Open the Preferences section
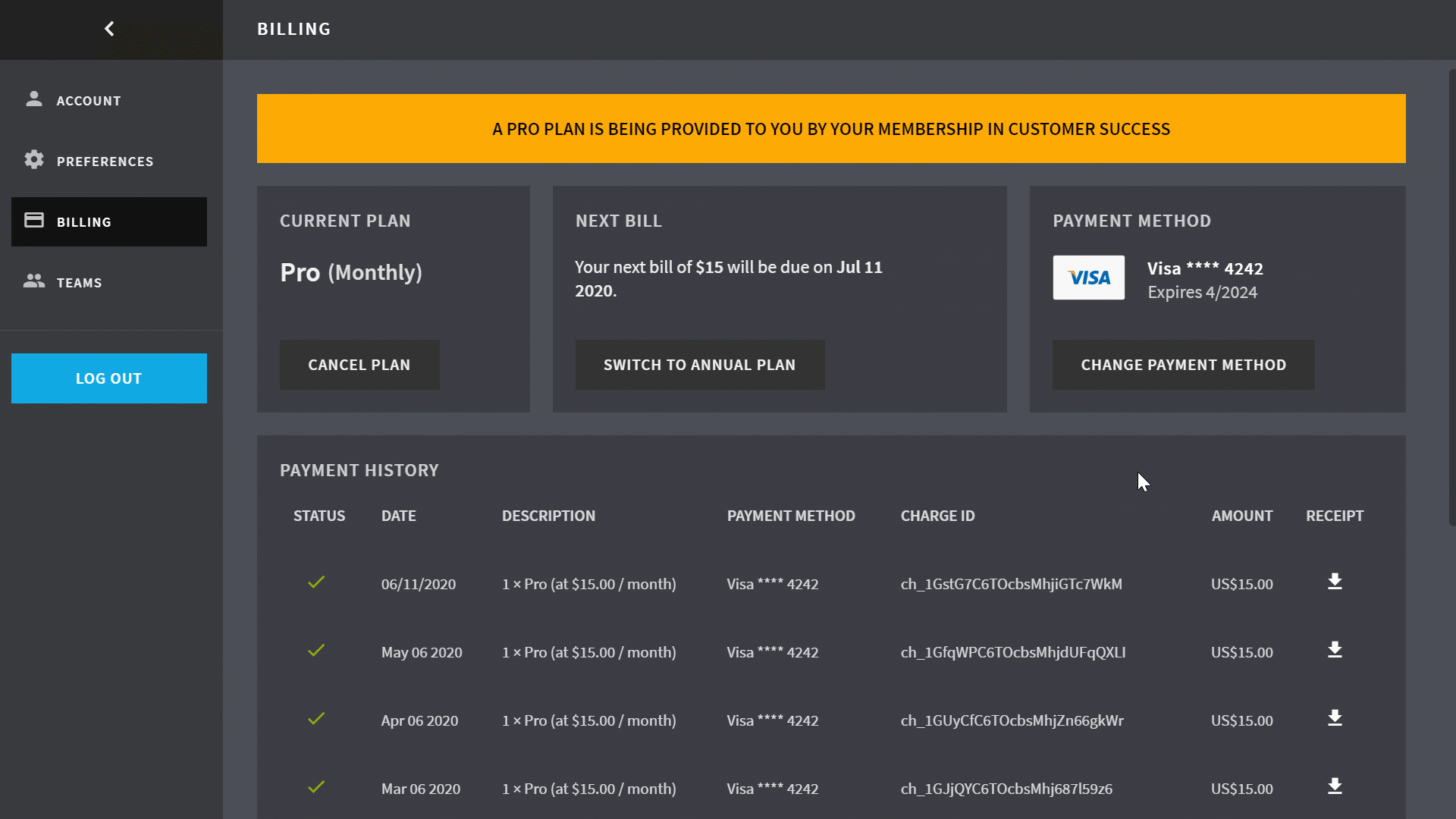 pyautogui.click(x=105, y=162)
